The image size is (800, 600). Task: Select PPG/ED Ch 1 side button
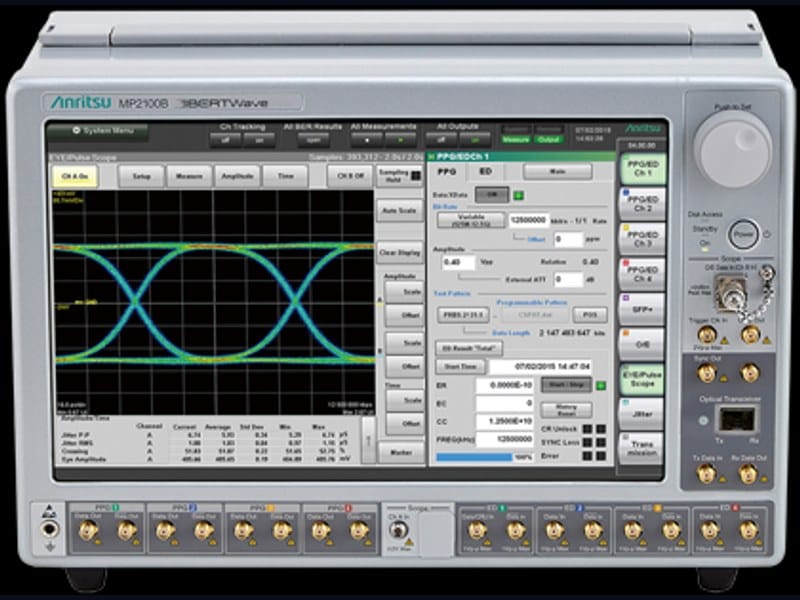click(642, 169)
